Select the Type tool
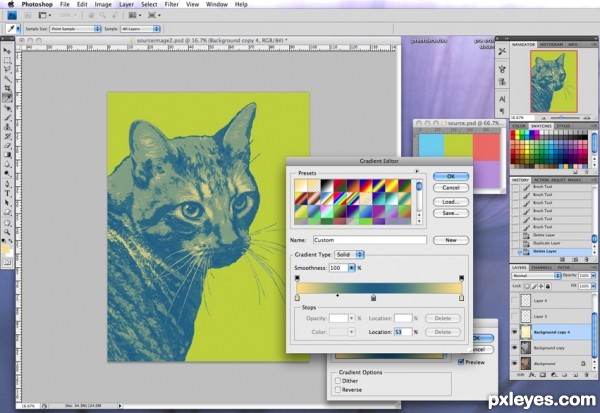The height and width of the screenshot is (413, 600). pos(7,193)
